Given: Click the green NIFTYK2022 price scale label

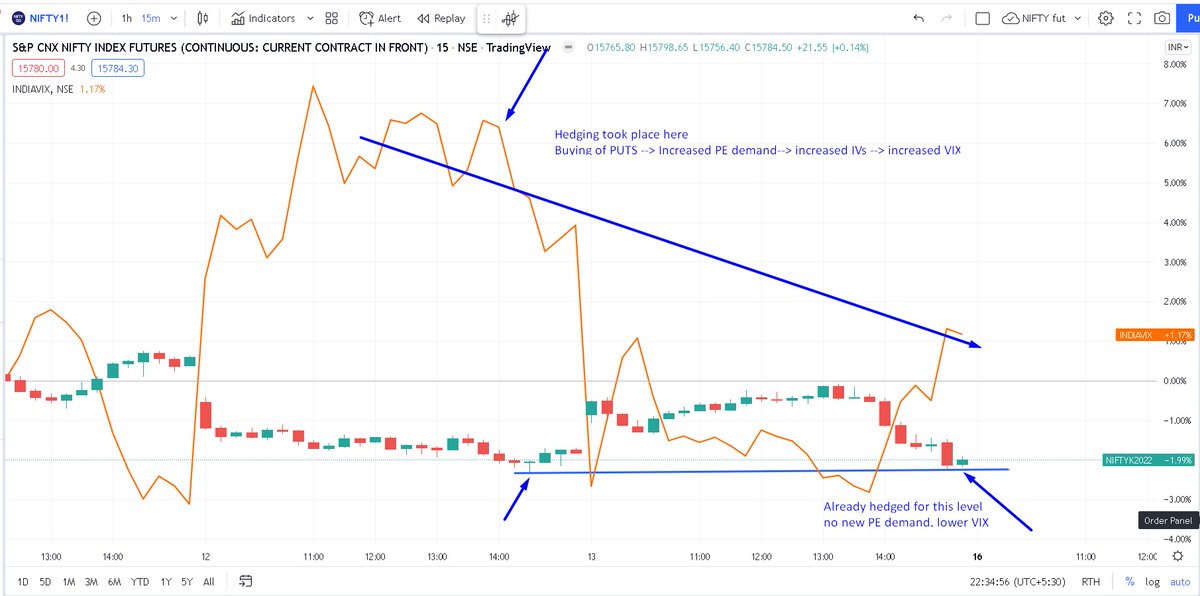Looking at the screenshot, I should 1146,460.
